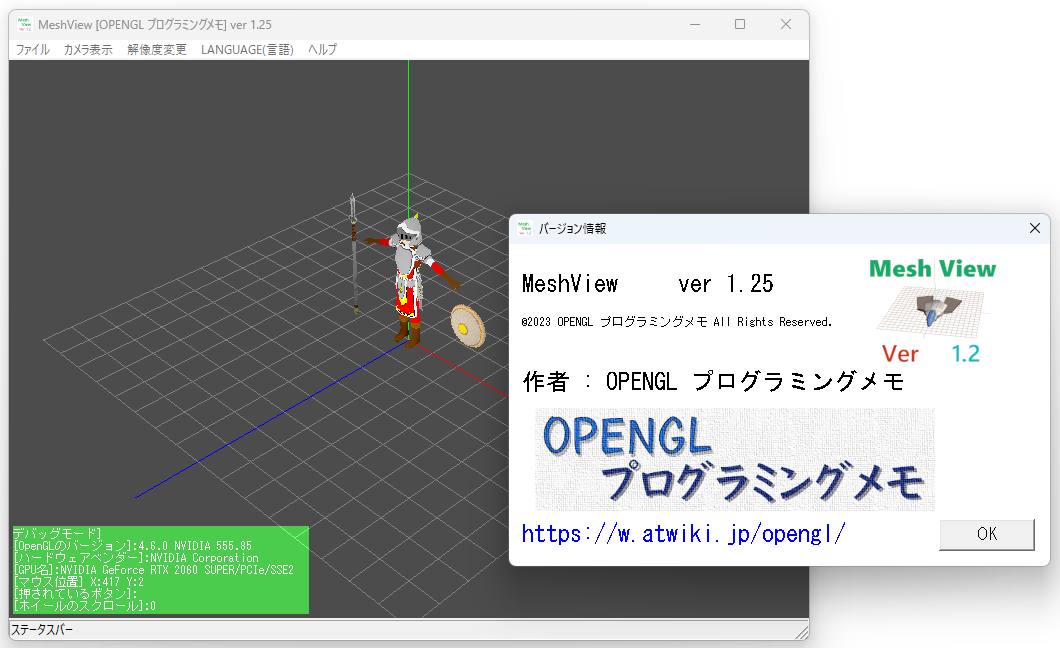Click the ステータスバー status bar text
The image size is (1060, 648).
click(x=42, y=630)
